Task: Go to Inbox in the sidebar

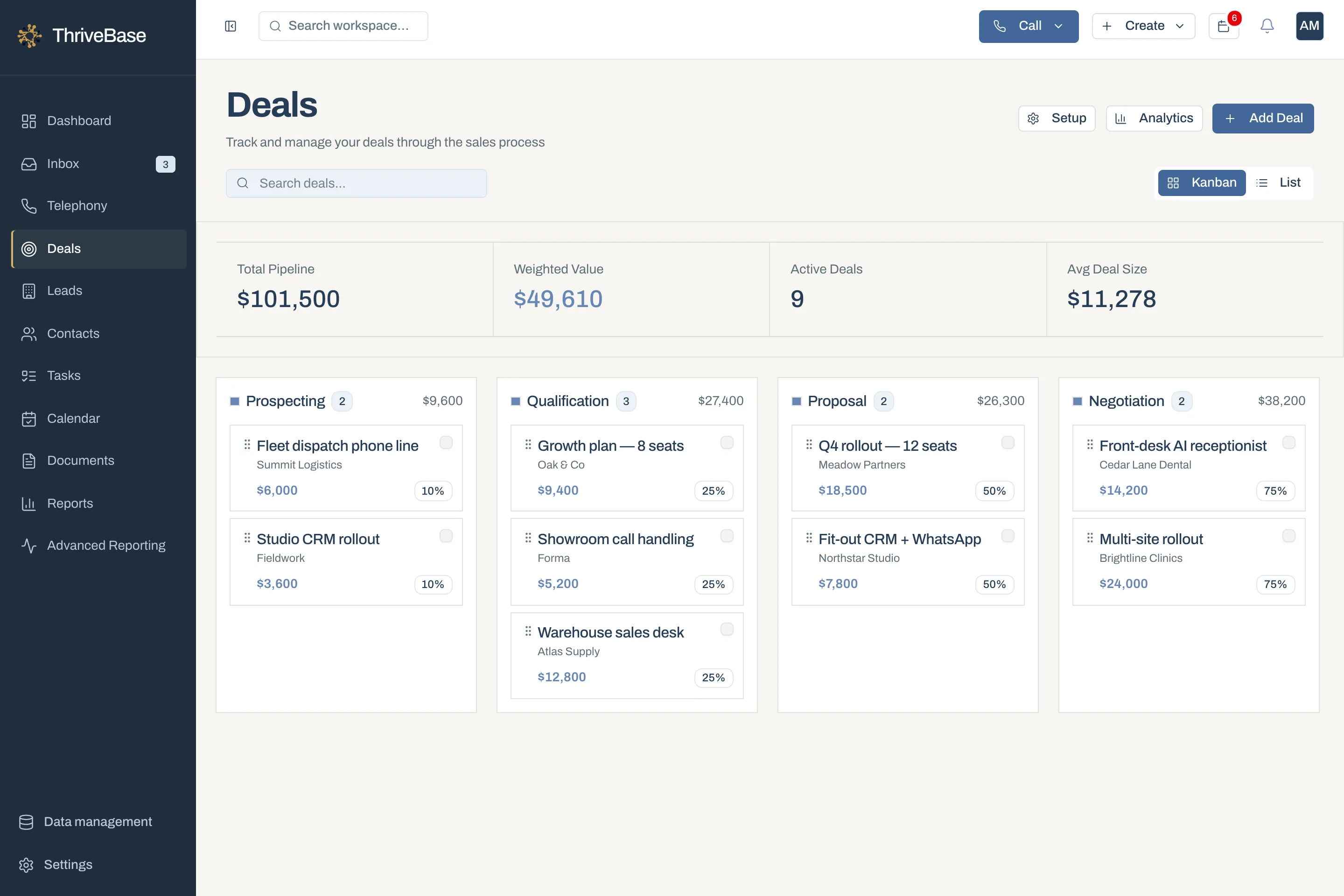Action: click(99, 164)
